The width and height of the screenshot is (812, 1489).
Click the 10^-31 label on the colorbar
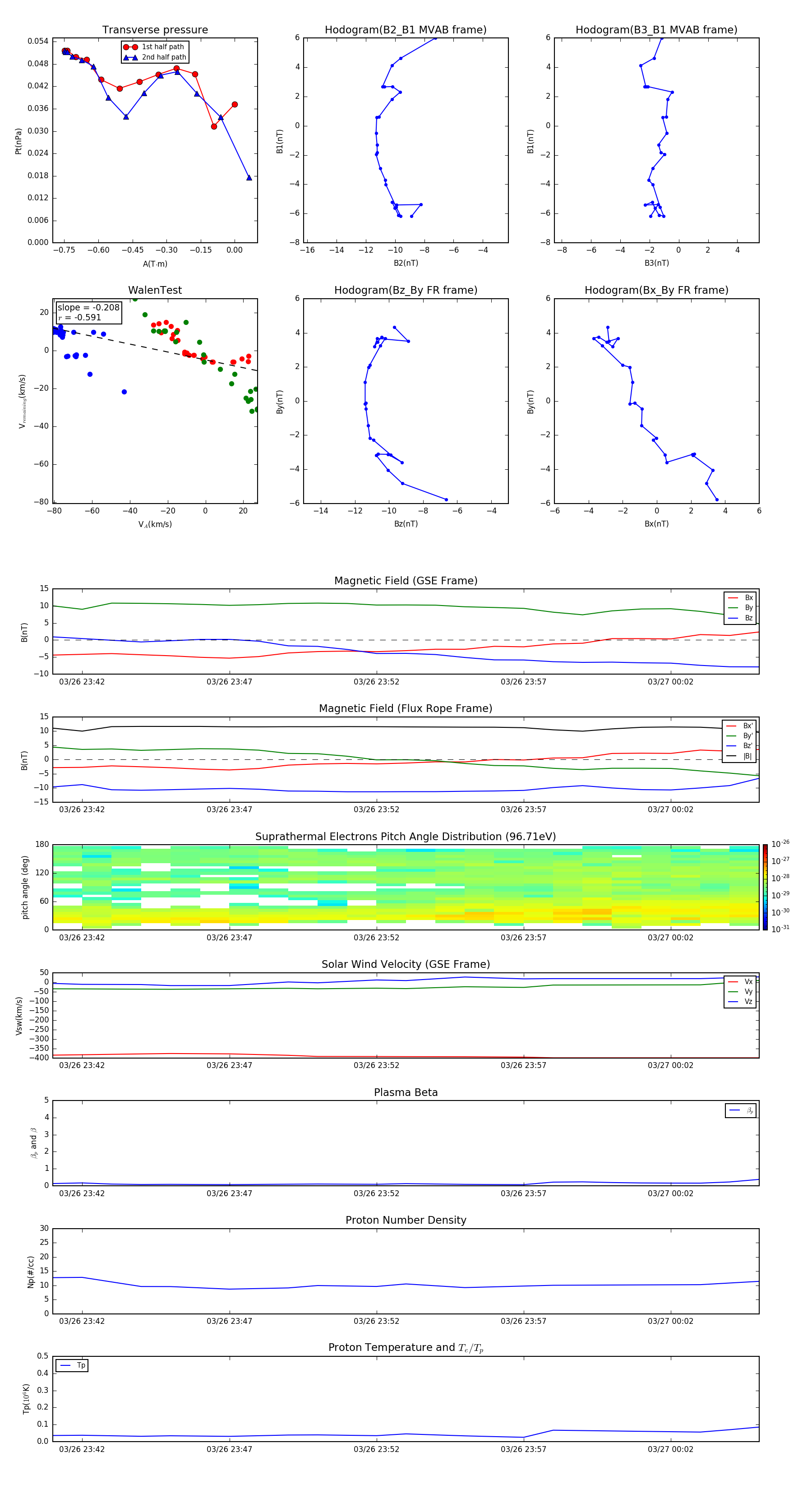780,929
